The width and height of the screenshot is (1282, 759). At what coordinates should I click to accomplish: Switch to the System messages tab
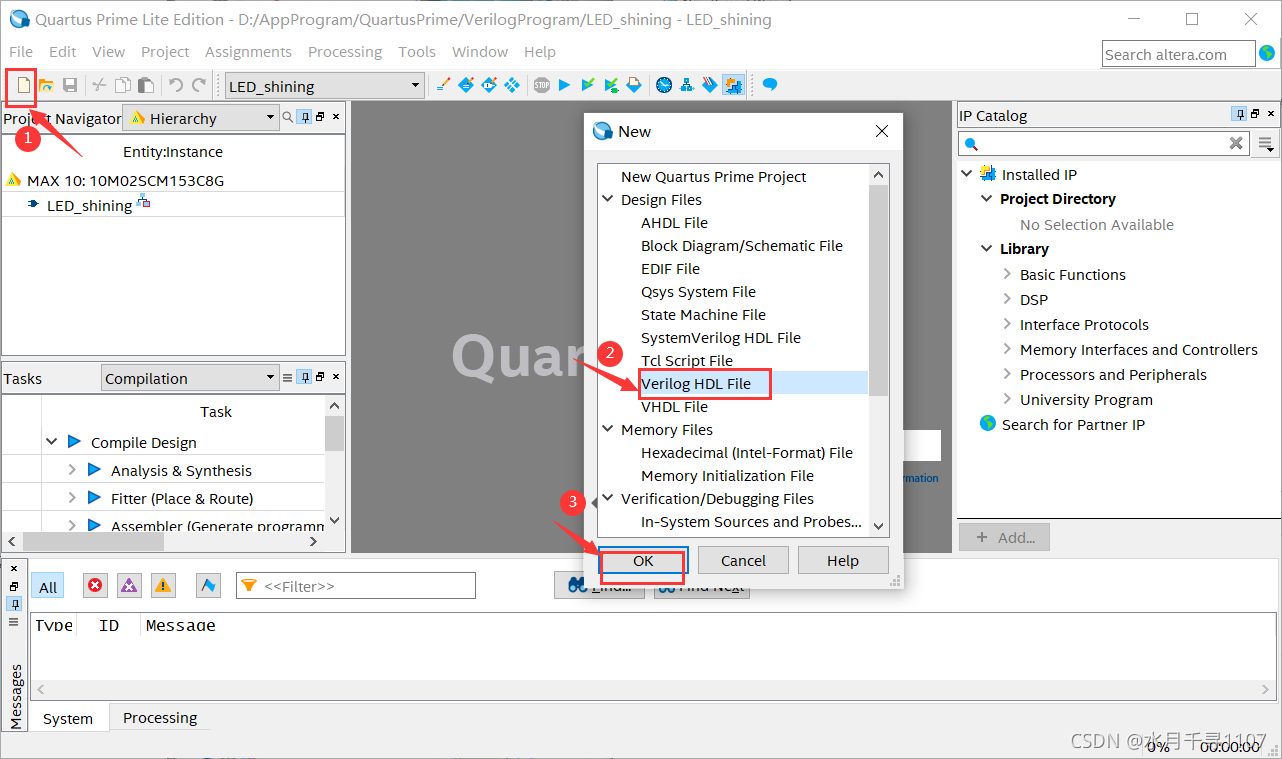point(68,718)
